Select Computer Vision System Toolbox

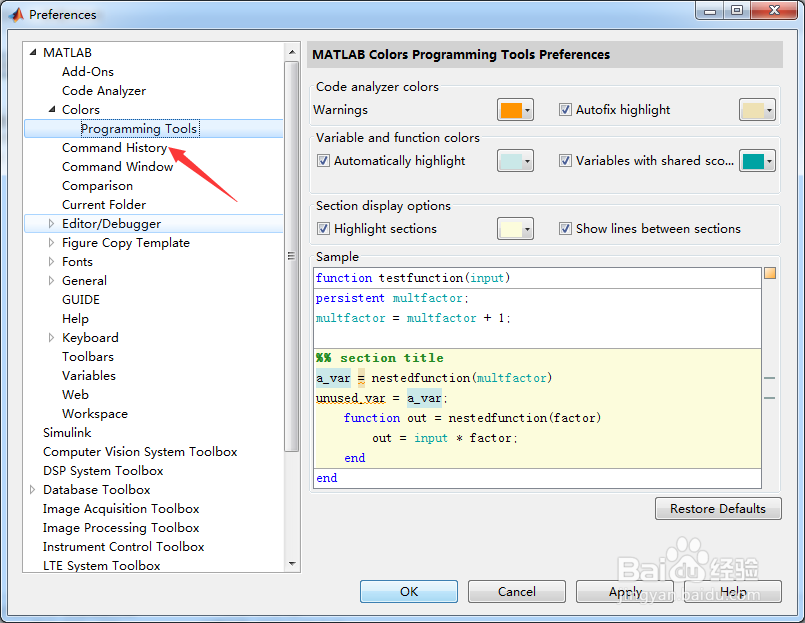140,451
